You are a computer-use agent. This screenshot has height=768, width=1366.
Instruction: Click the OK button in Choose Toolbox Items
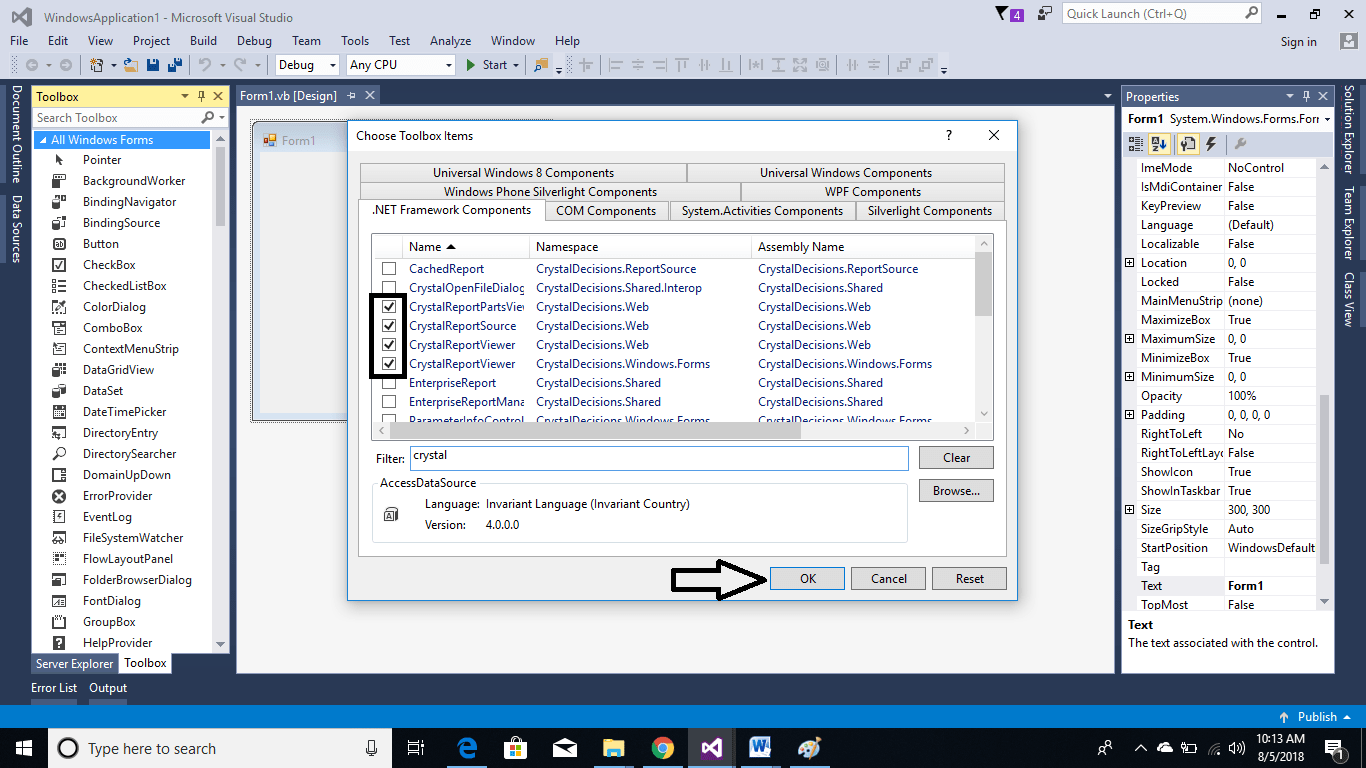point(806,578)
